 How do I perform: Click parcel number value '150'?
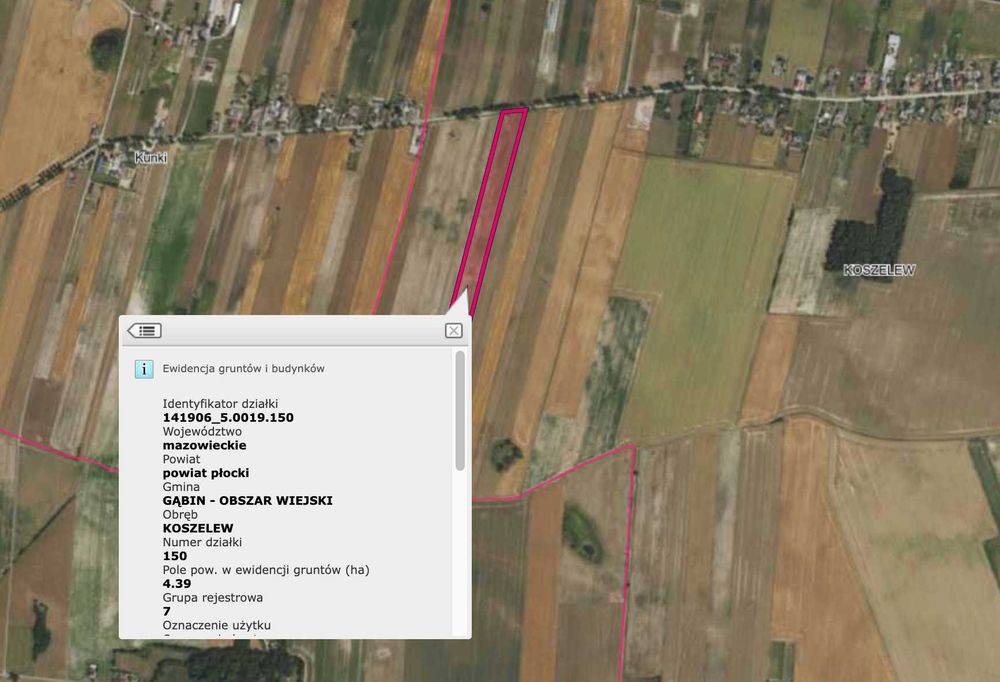(175, 556)
